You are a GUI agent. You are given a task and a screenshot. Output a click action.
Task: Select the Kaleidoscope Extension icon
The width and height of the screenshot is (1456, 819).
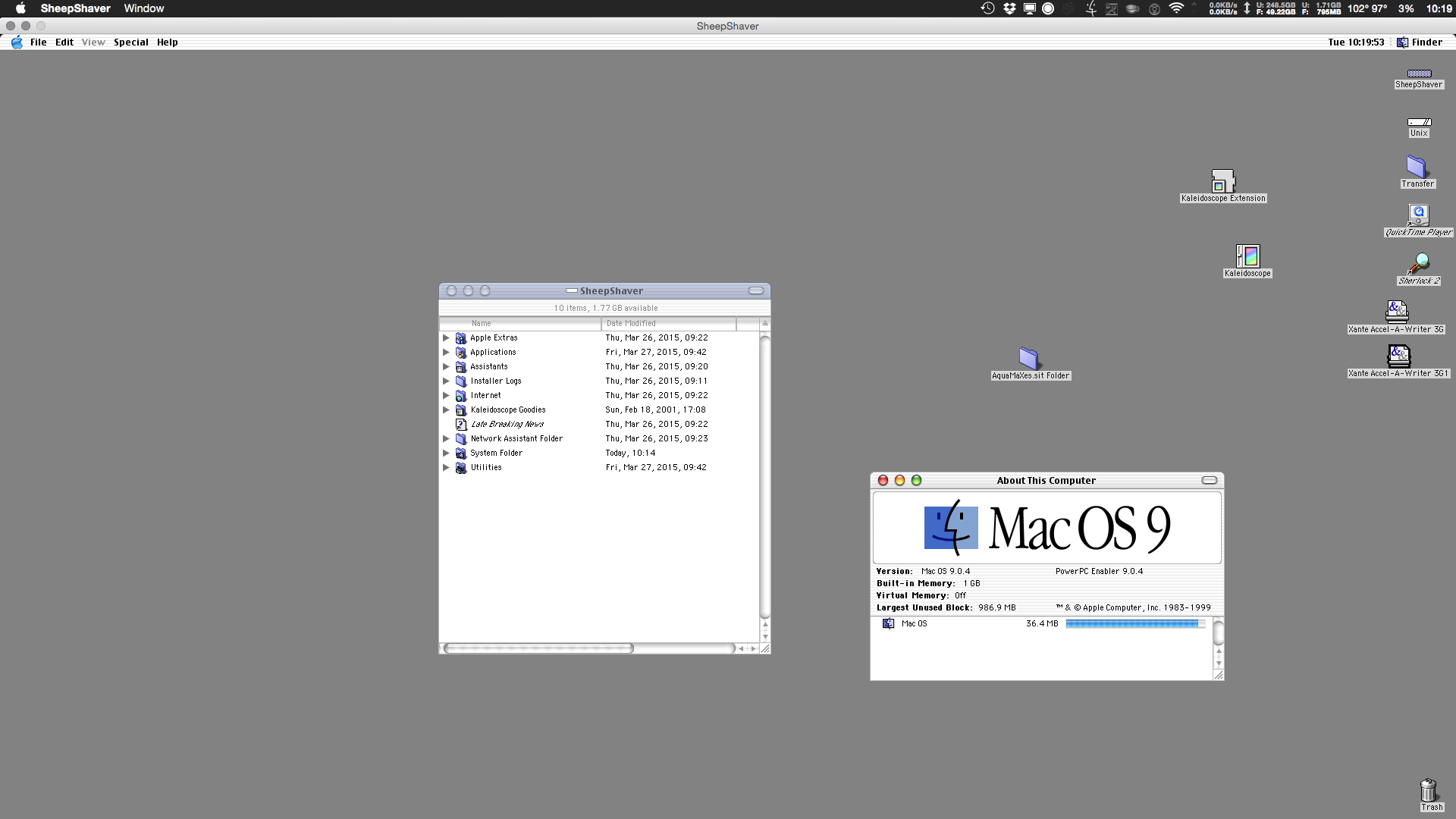tap(1222, 181)
